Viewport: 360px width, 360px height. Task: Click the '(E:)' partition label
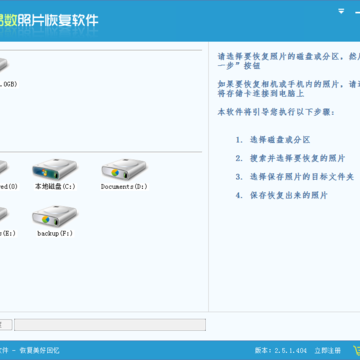tap(8, 233)
